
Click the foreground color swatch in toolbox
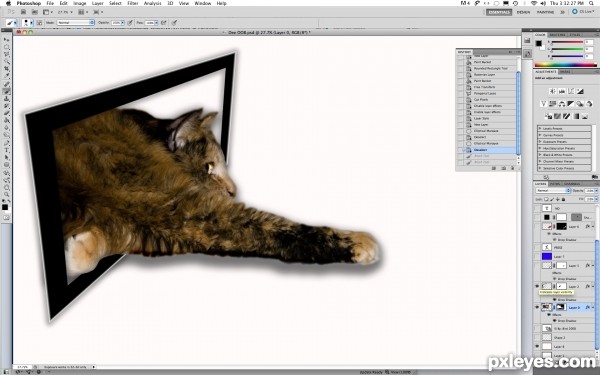tap(5, 207)
